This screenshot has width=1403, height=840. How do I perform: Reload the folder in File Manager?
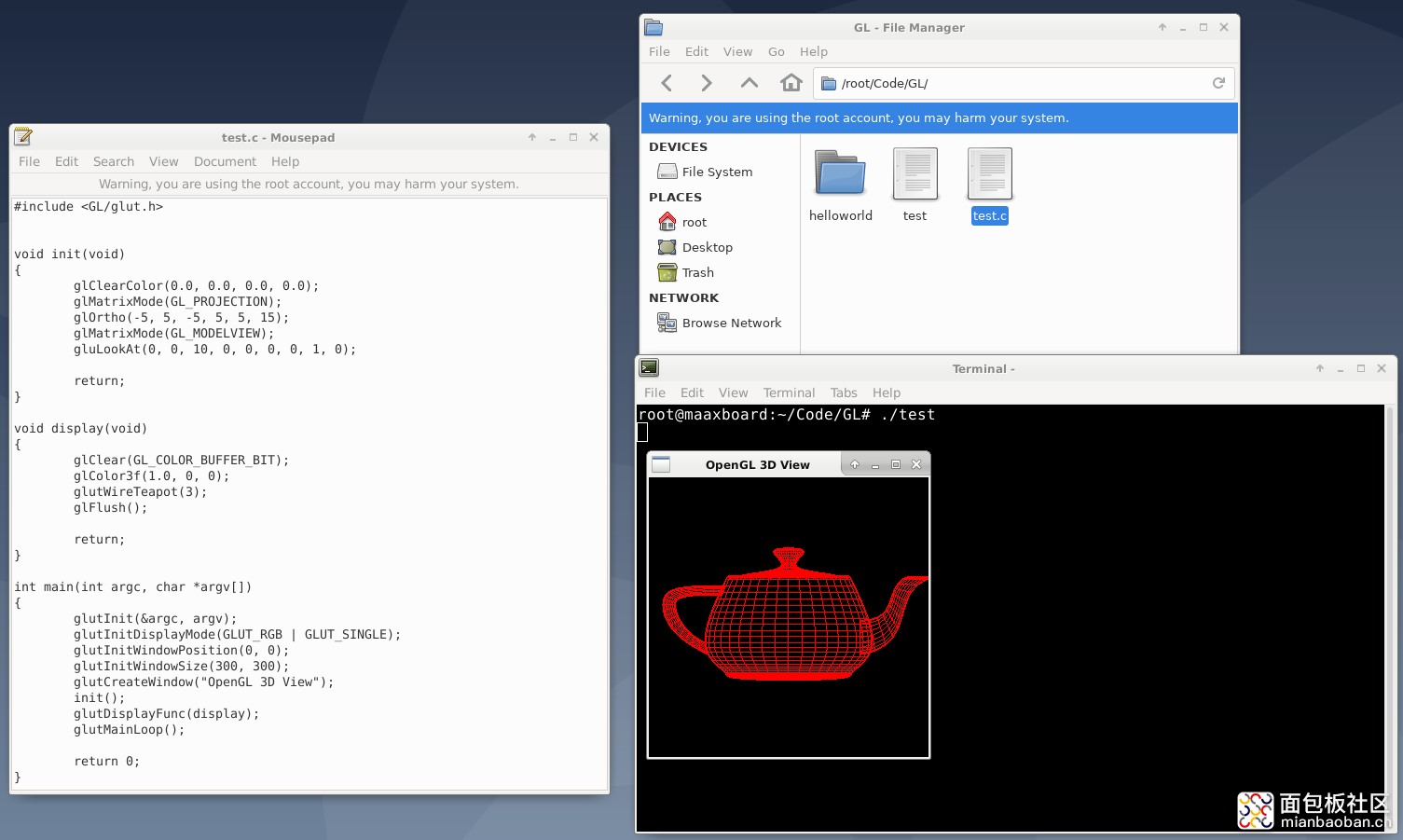[1218, 83]
